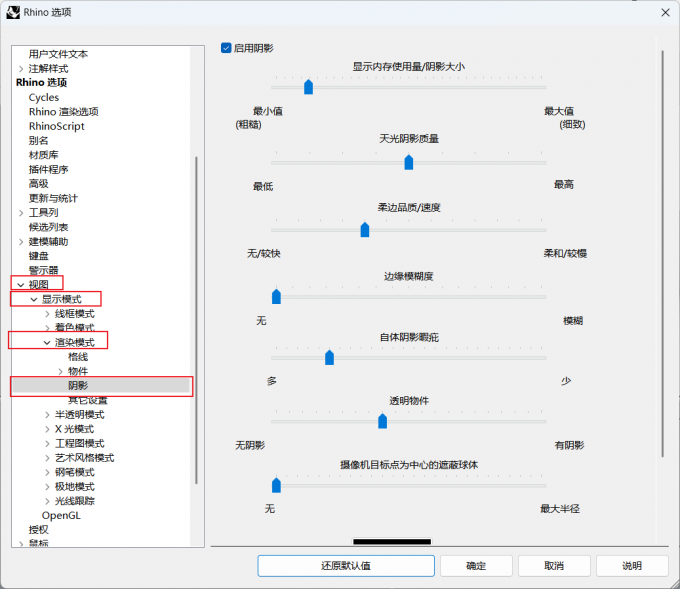The width and height of the screenshot is (680, 589).
Task: Collapse the 渲染模式 tree node
Action: tap(47, 343)
